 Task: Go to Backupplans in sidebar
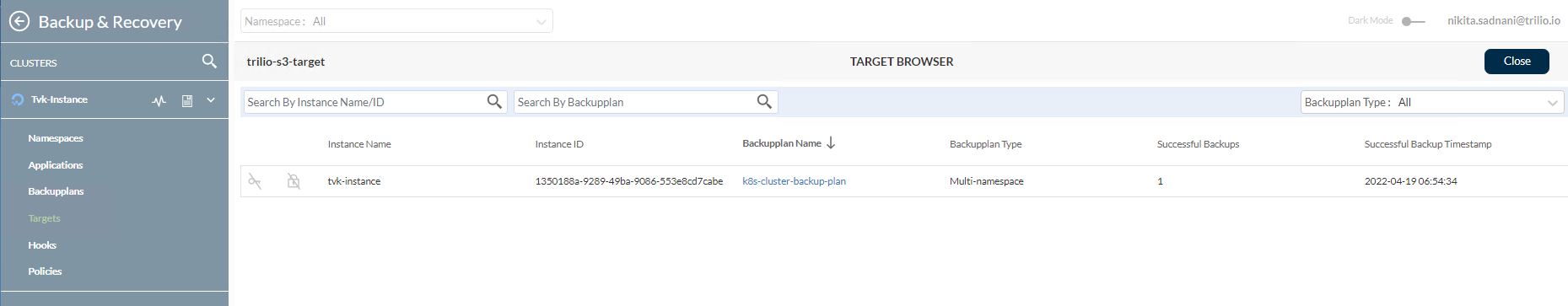(56, 191)
